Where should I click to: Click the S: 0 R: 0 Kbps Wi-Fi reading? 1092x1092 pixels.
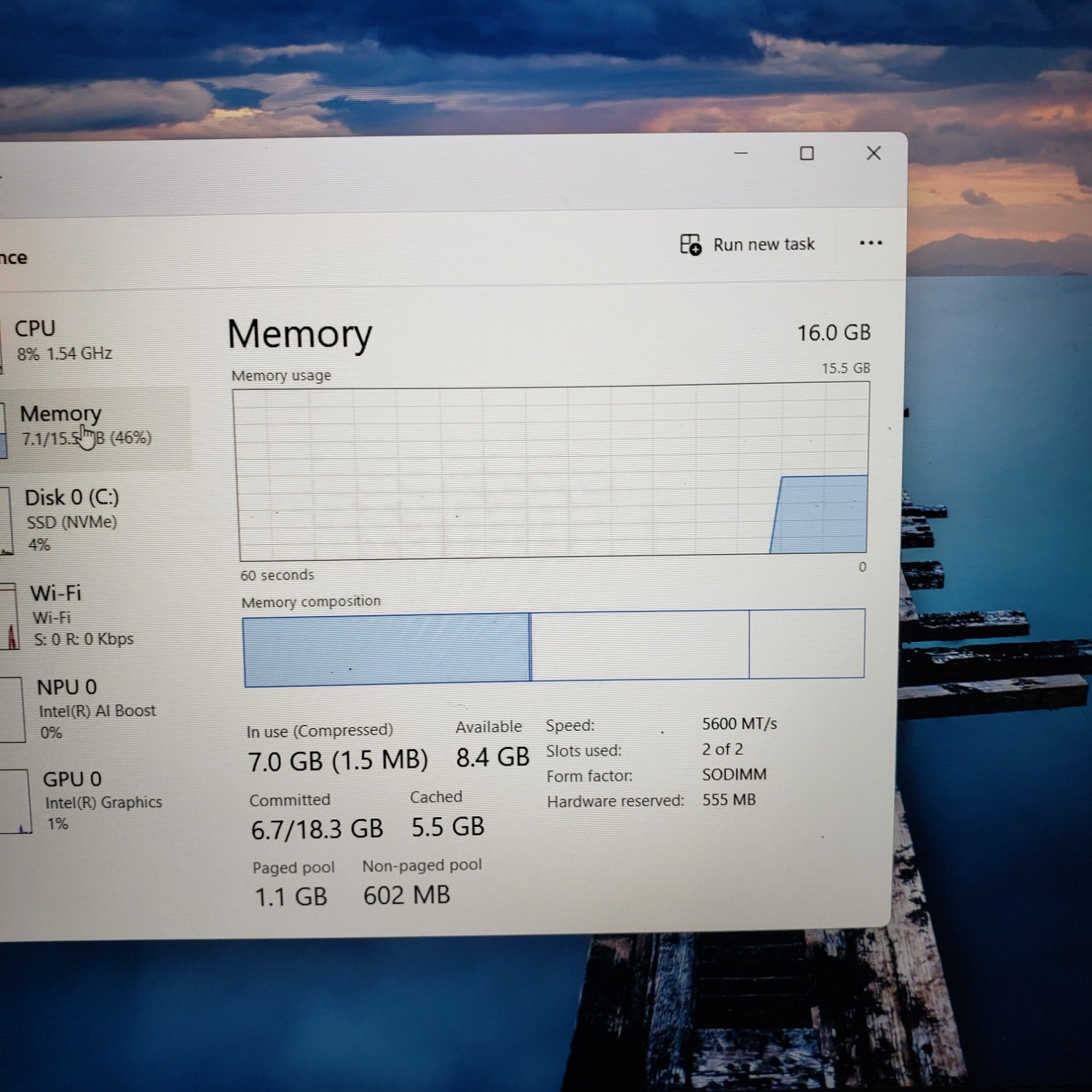pyautogui.click(x=84, y=639)
